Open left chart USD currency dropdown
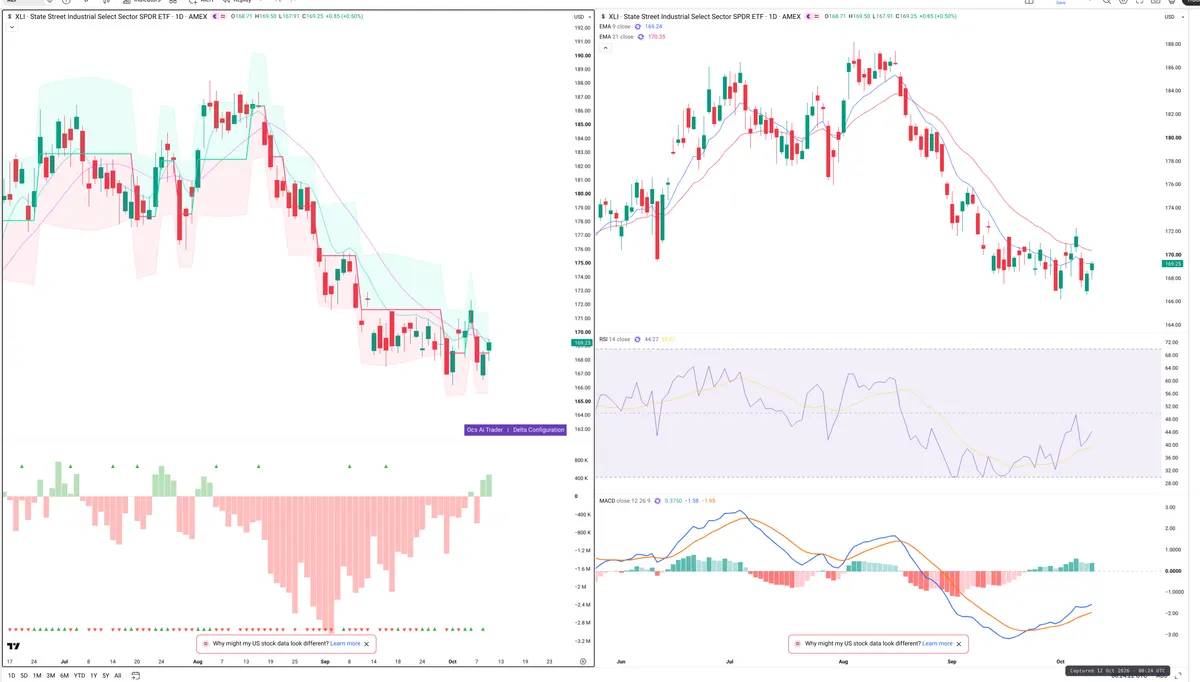Image resolution: width=1200 pixels, height=682 pixels. (x=581, y=17)
